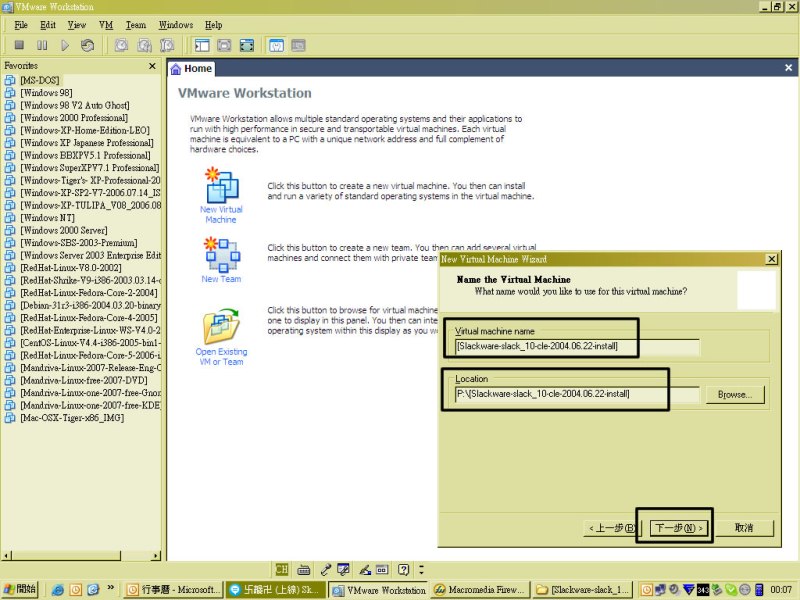
Task: Click the language bar help icon
Action: (x=404, y=569)
